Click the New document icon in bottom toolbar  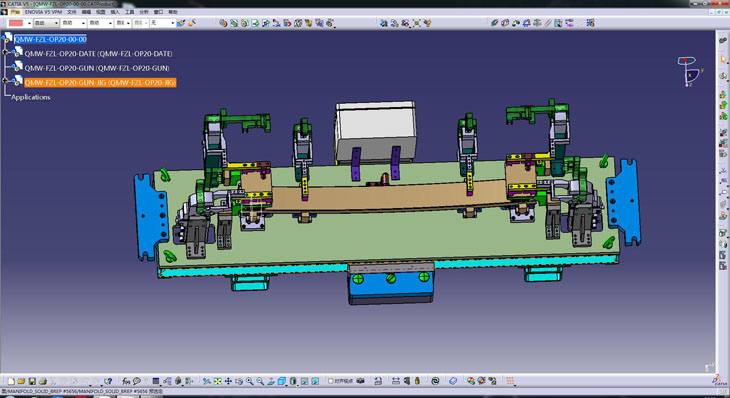click(x=11, y=381)
